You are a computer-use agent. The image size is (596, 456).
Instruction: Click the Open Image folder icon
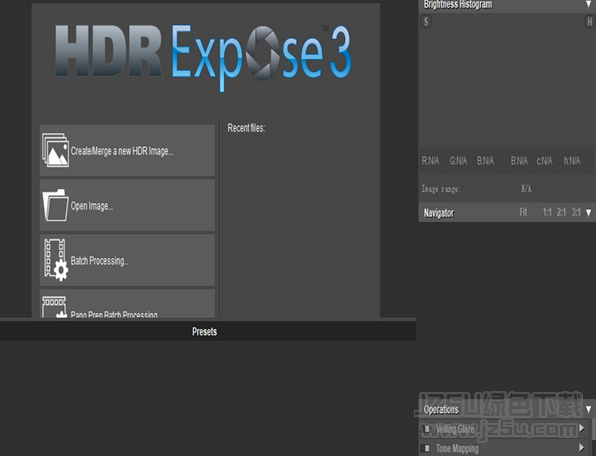(x=55, y=205)
